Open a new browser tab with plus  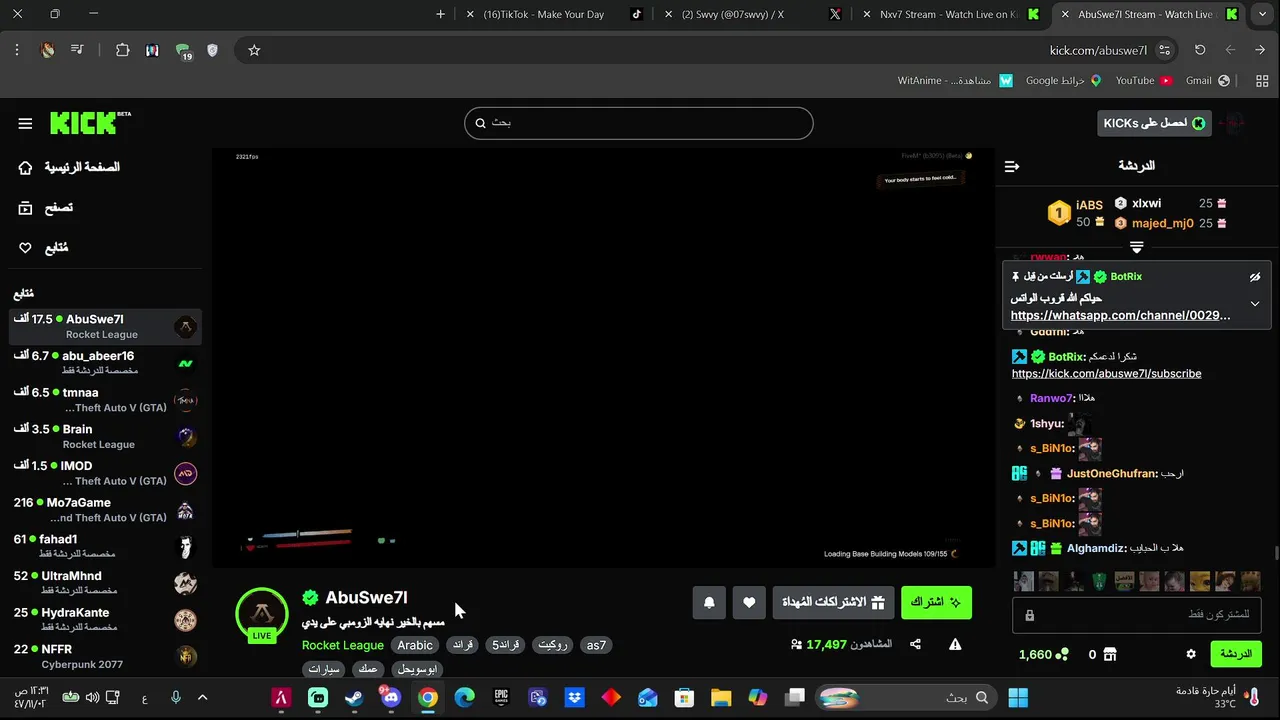(x=440, y=14)
